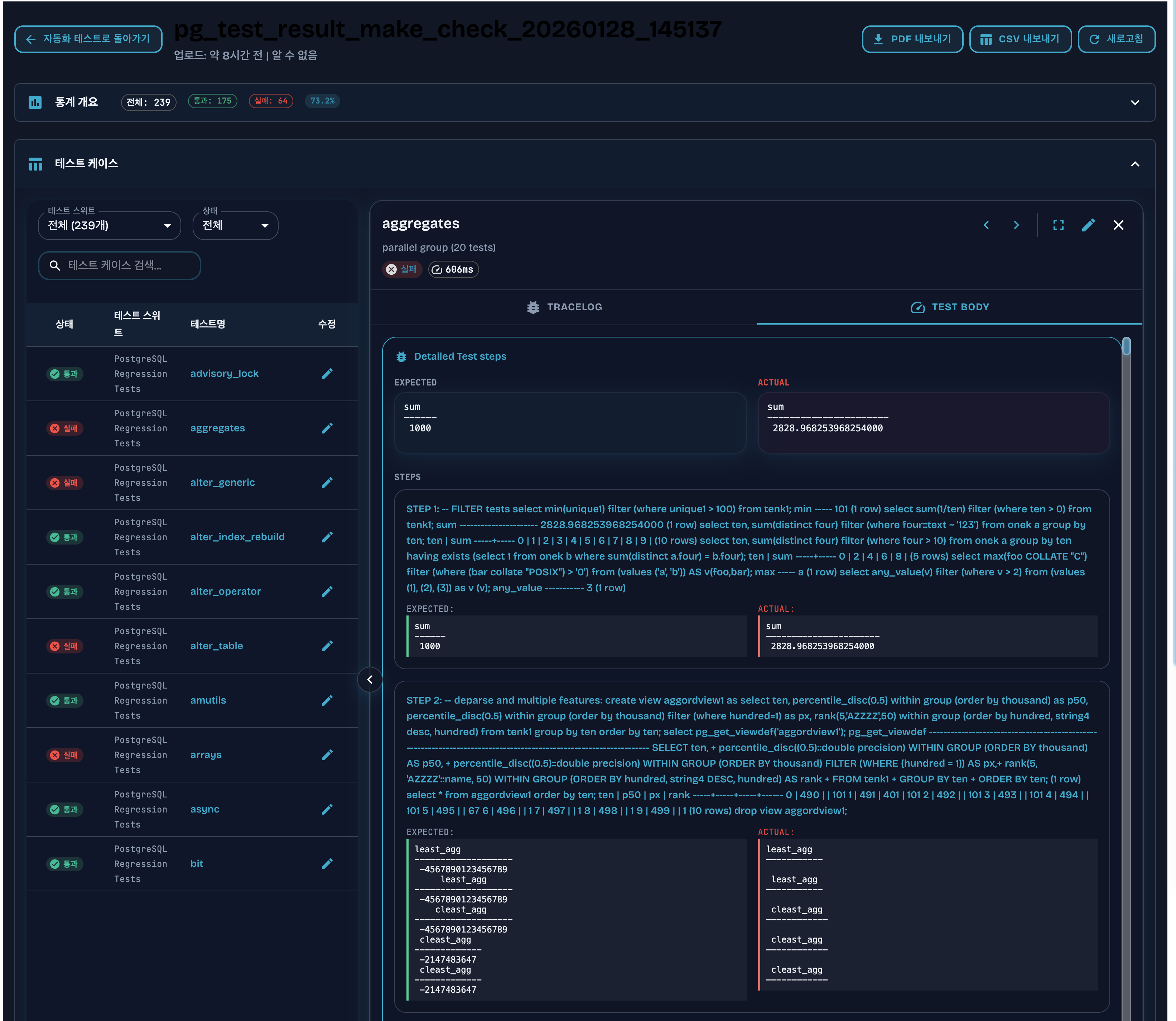1176x1021 pixels.
Task: Click the edit pencil for advisory_lock row
Action: (x=327, y=374)
